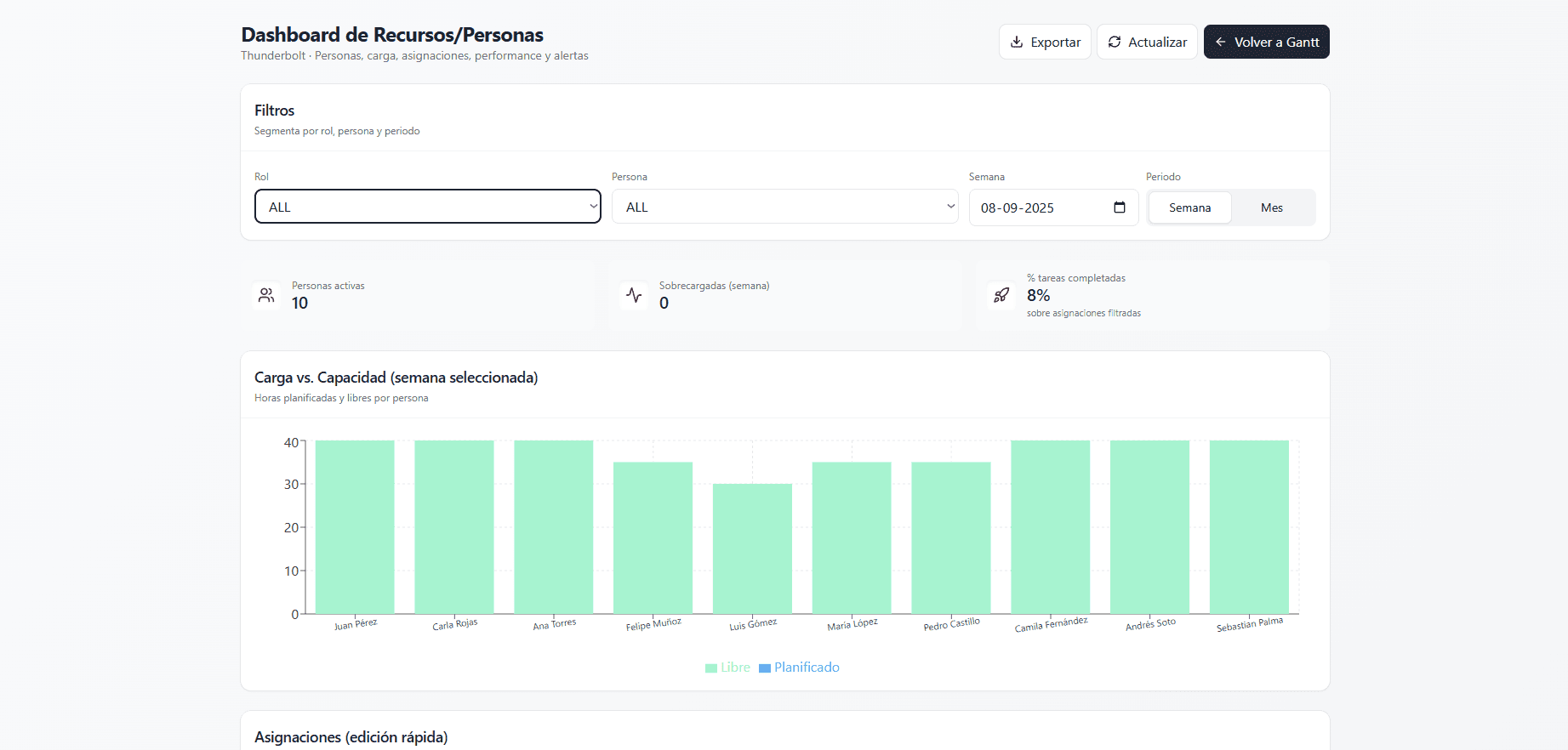Image resolution: width=1568 pixels, height=750 pixels.
Task: Click the Dashboard de Recursos/Personas title
Action: [392, 35]
